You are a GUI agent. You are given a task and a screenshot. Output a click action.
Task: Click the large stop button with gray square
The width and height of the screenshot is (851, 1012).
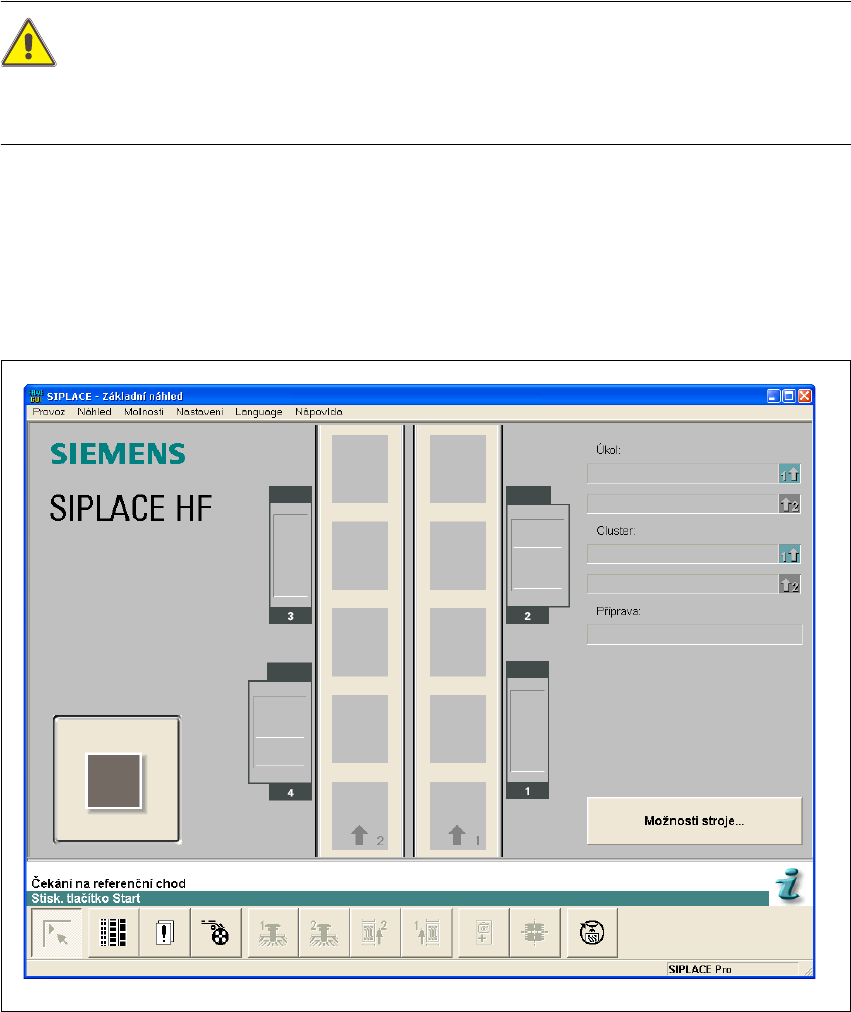pyautogui.click(x=117, y=779)
